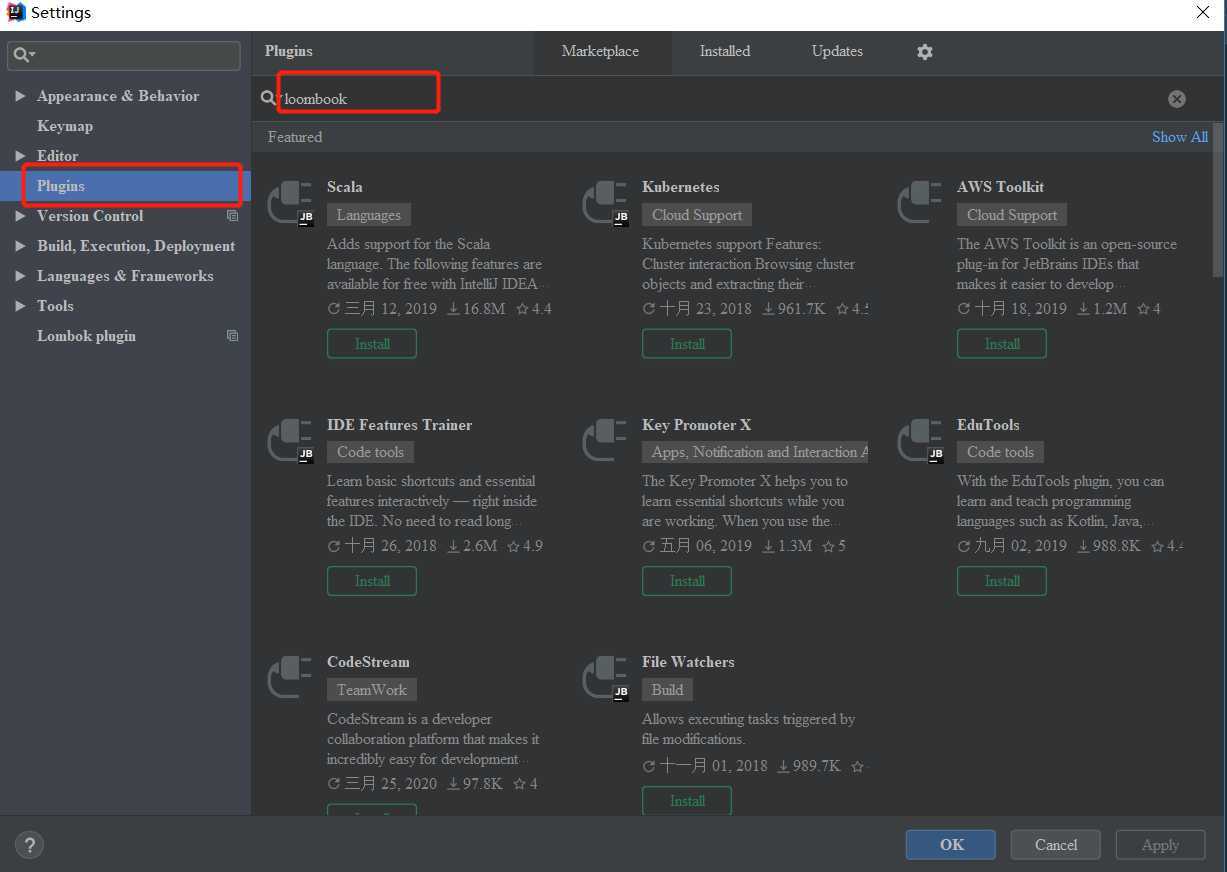Image resolution: width=1227 pixels, height=872 pixels.
Task: Dismiss the dialog with Cancel
Action: 1056,845
